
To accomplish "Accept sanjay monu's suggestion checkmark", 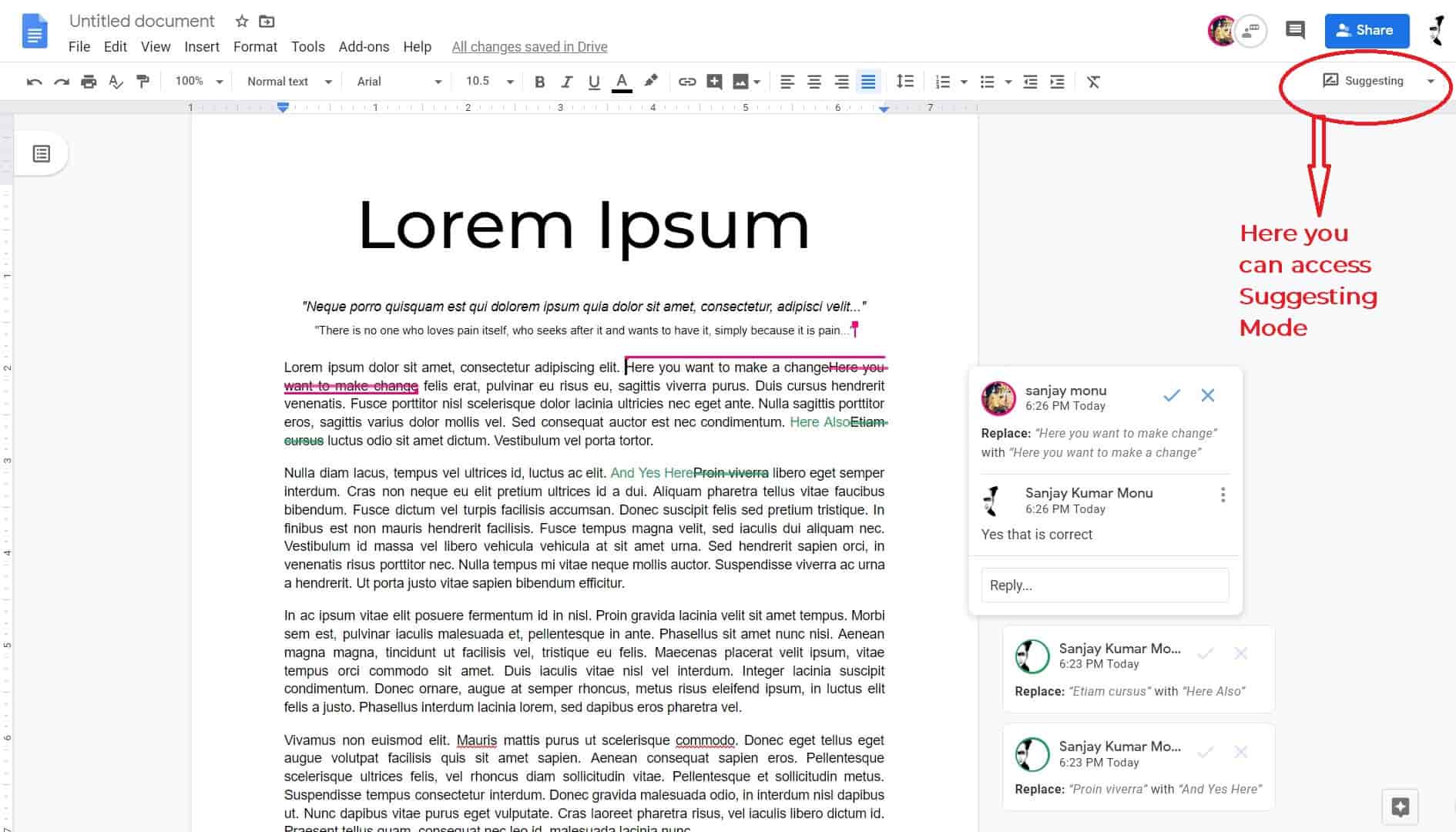I will pos(1172,396).
